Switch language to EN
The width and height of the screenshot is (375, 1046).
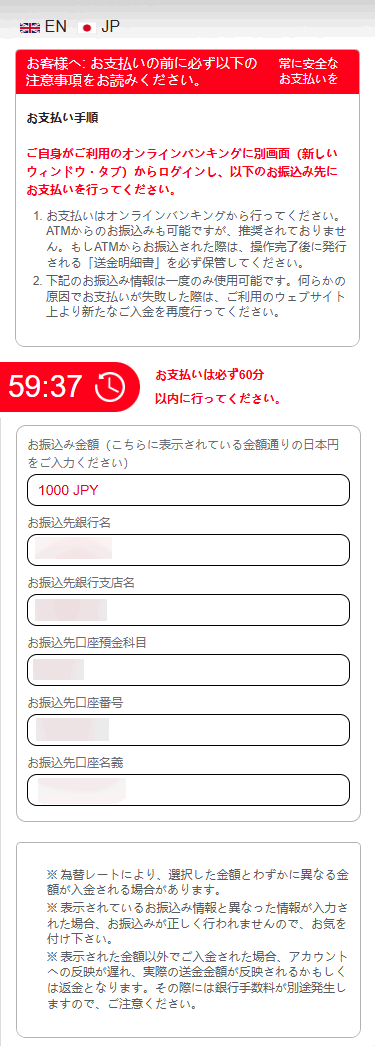(56, 27)
